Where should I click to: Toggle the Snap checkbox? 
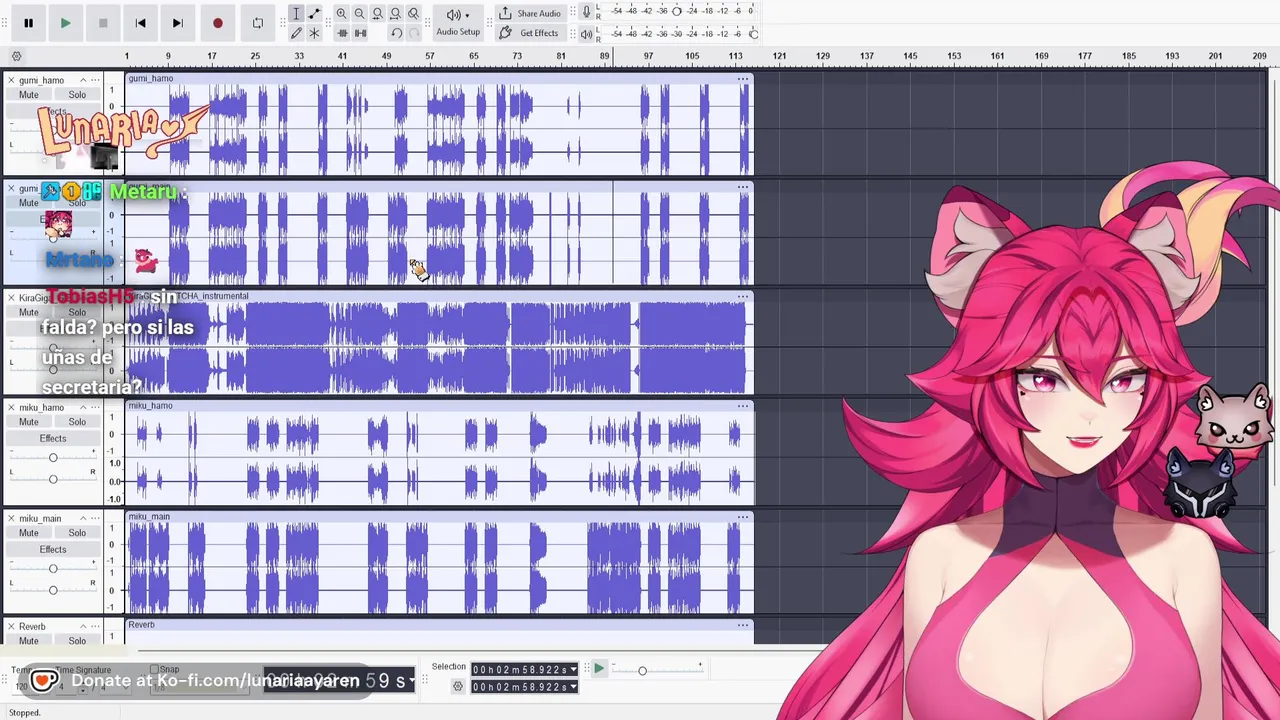(154, 669)
